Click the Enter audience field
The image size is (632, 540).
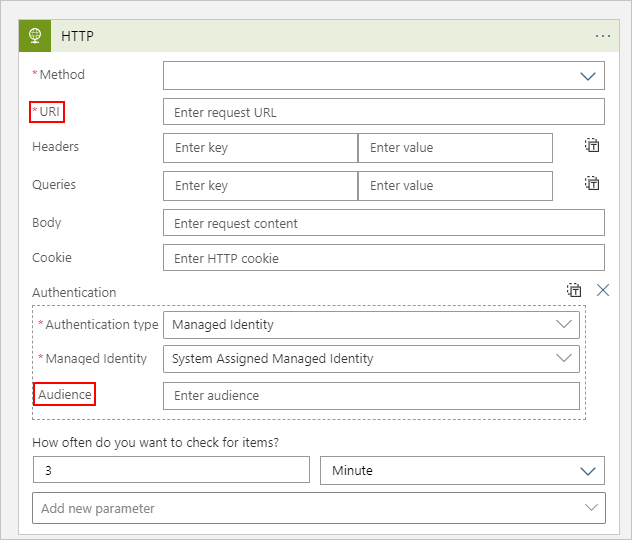(x=371, y=396)
